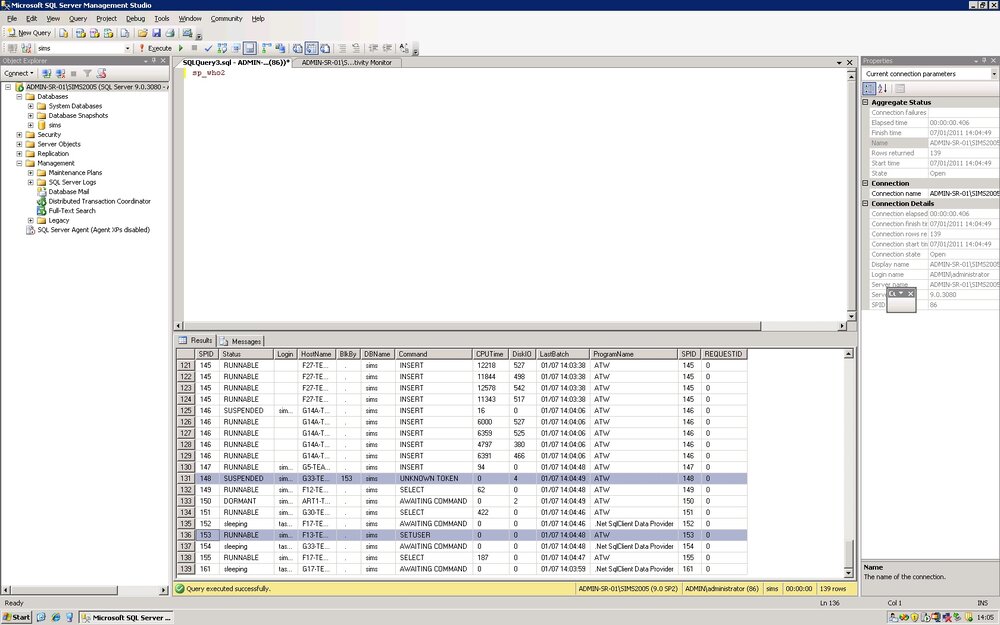Click the SETUSER cell in row 136

pyautogui.click(x=434, y=535)
